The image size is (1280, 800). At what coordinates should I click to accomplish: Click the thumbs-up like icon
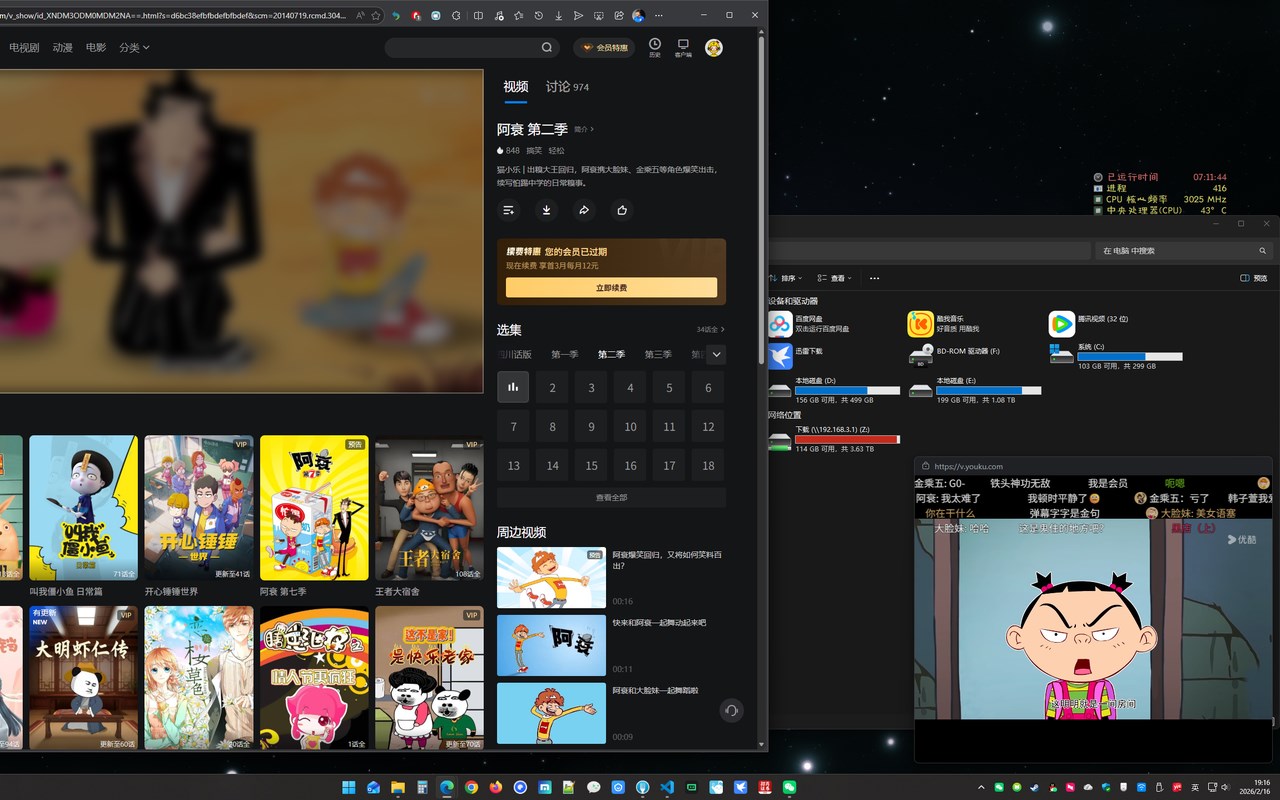(622, 210)
